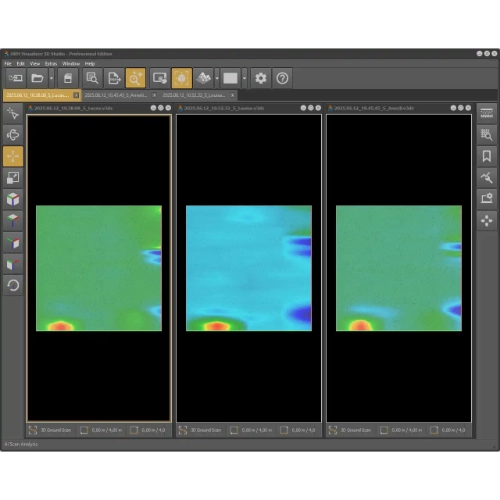Activate the move/pan tool in left sidebar
500x500 pixels.
[x=13, y=156]
